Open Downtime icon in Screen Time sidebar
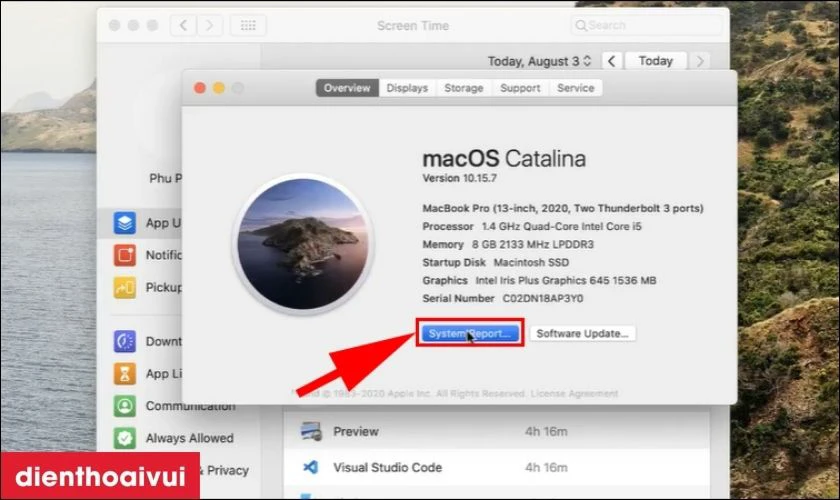This screenshot has height=500, width=840. coord(125,341)
